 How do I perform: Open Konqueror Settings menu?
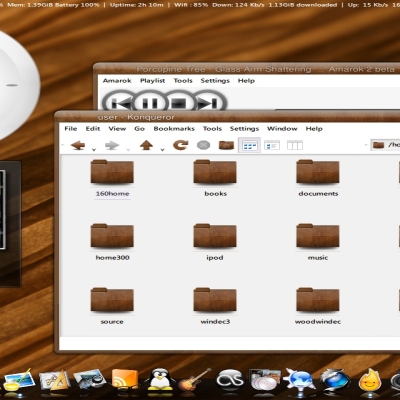[244, 129]
